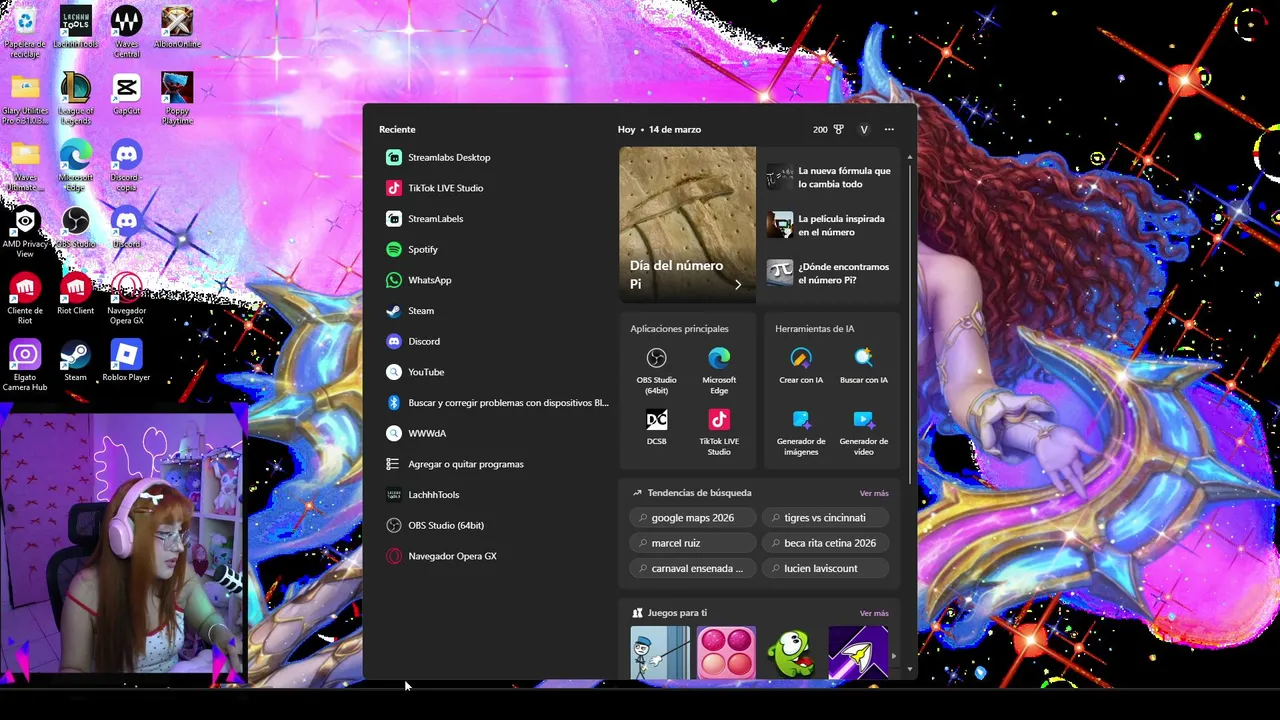This screenshot has width=1280, height=720.
Task: Launch Steam from the recent list
Action: click(x=495, y=311)
